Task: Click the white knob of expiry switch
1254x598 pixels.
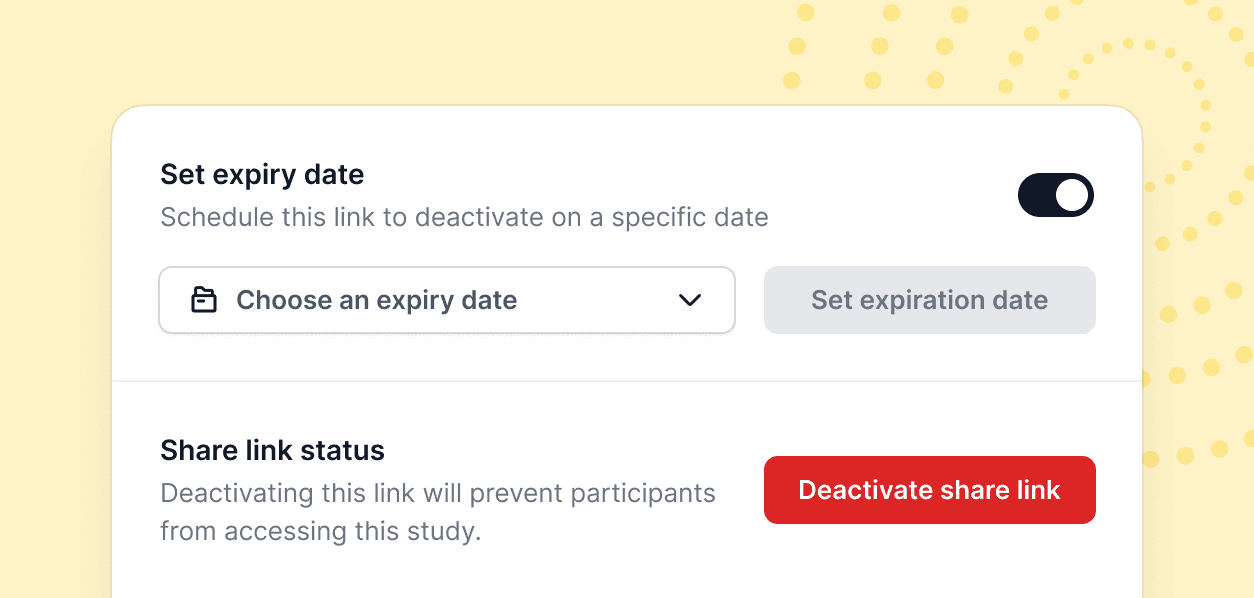Action: tap(1072, 195)
